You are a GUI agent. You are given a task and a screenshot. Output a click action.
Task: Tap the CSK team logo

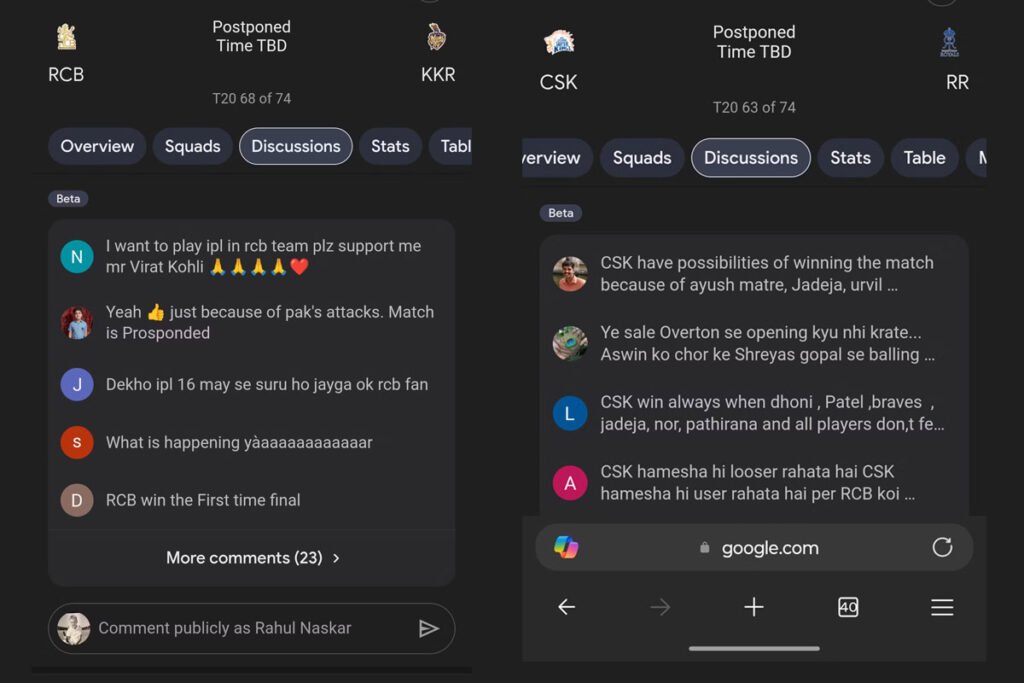(x=559, y=42)
